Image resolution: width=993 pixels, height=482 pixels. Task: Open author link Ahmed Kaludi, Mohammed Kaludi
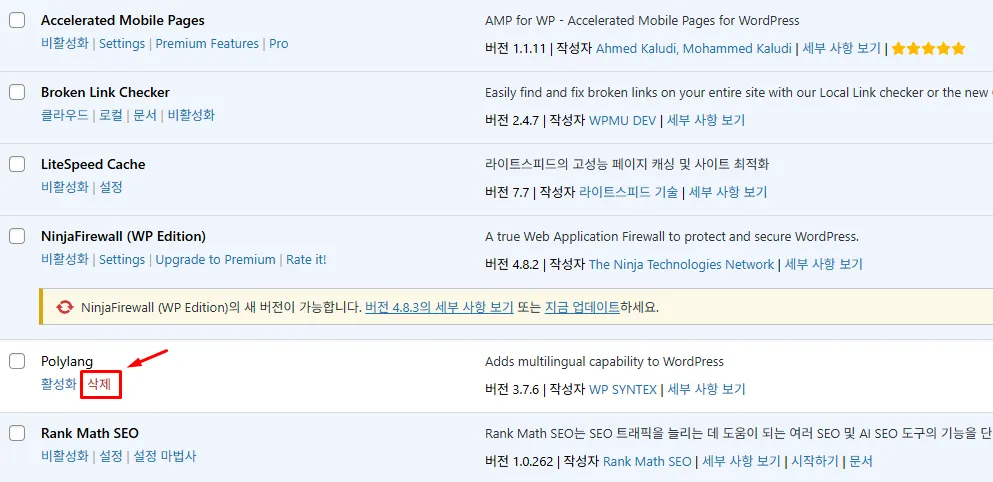coord(694,49)
